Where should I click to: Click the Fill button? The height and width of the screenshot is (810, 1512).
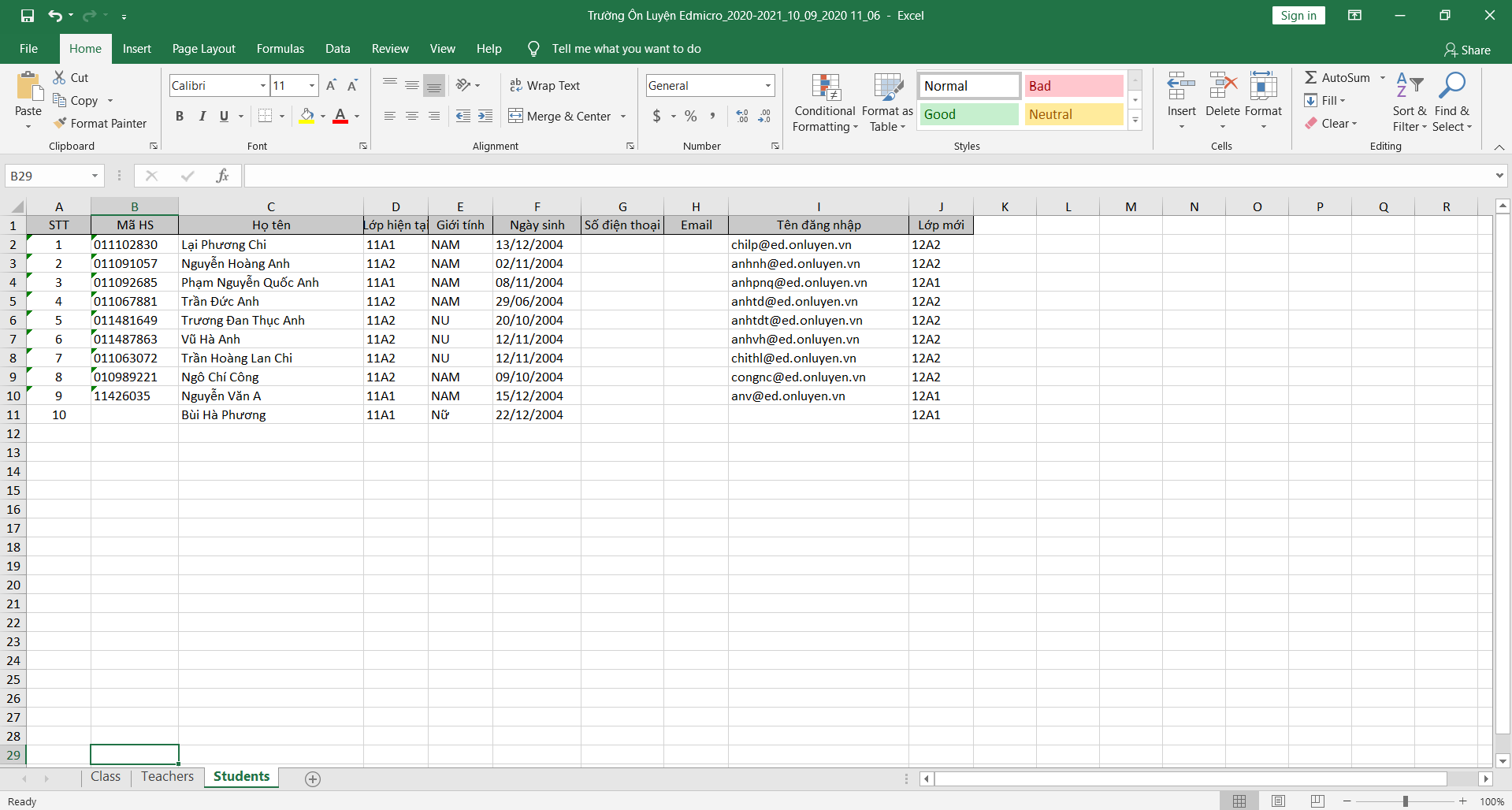coord(1325,100)
